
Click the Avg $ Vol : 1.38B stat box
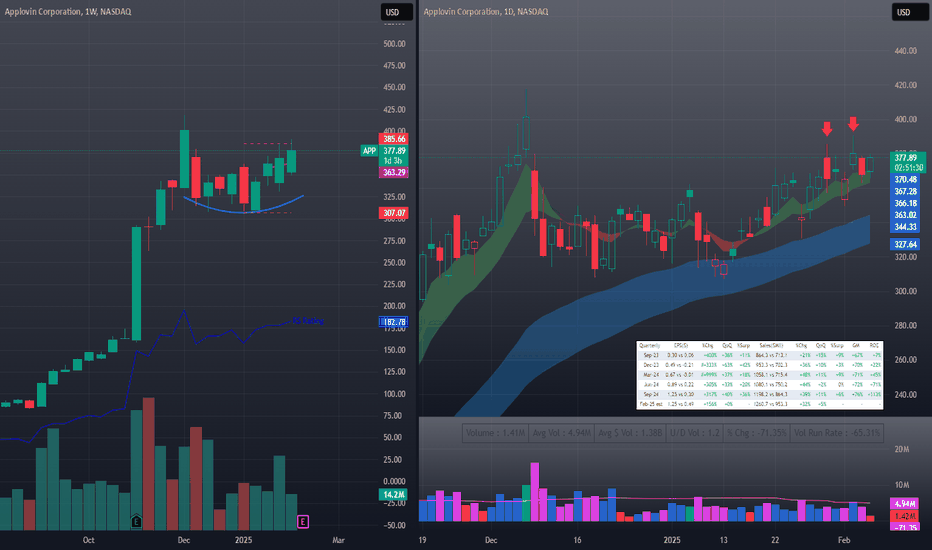630,433
